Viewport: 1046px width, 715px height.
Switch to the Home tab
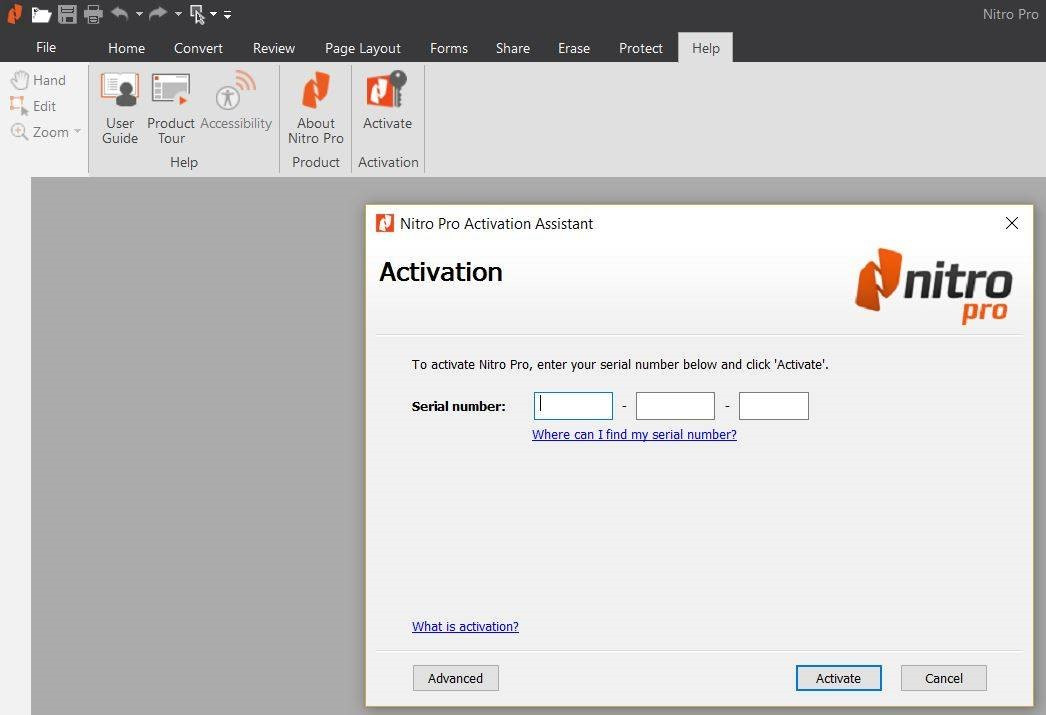point(126,48)
